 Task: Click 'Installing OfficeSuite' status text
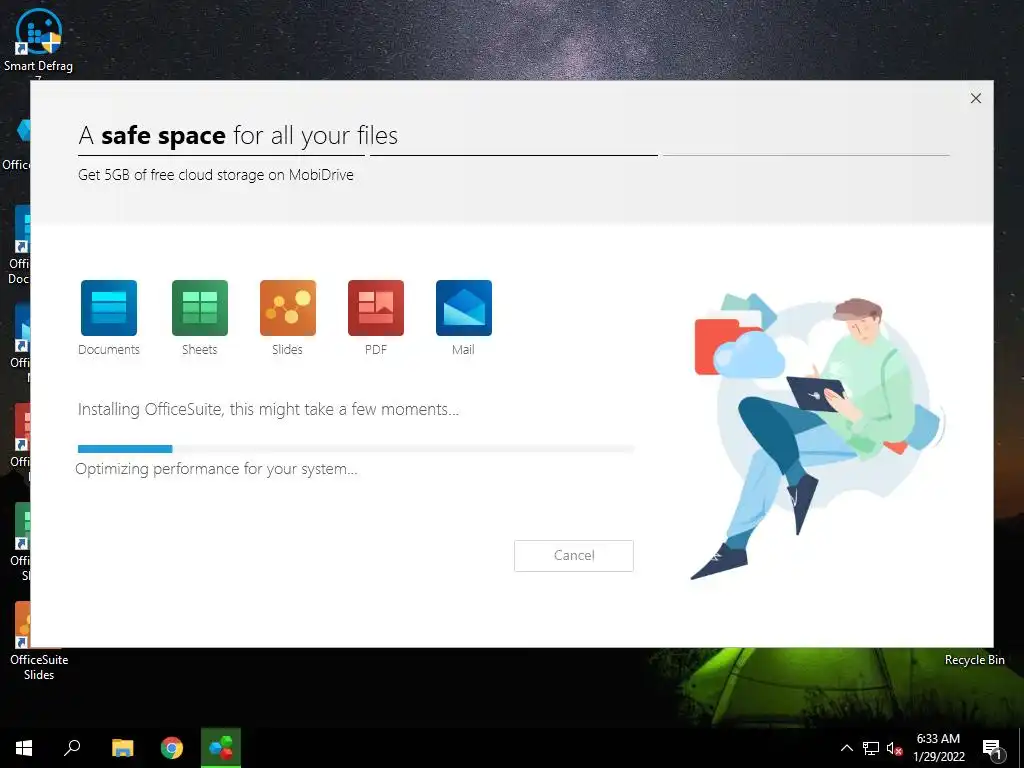pyautogui.click(x=268, y=409)
